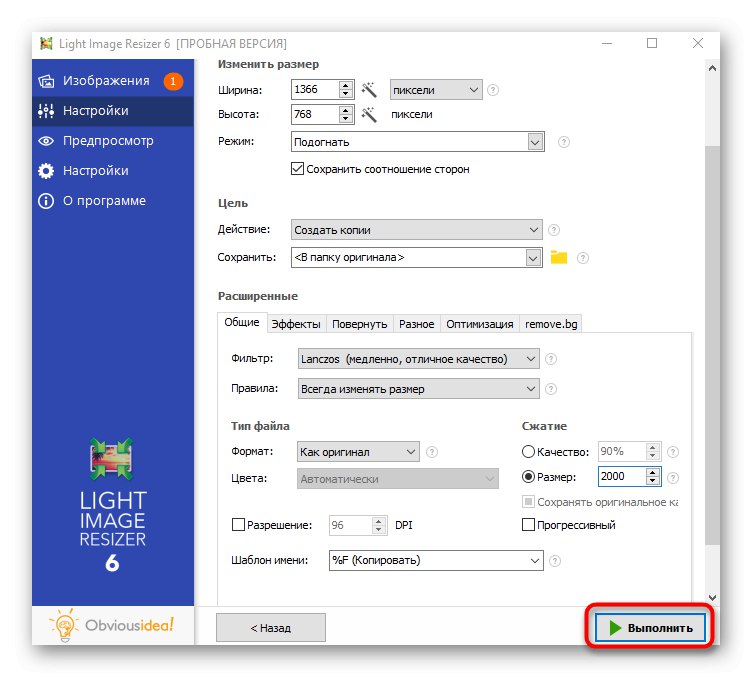Increase Качество with spinner up arrow
Image resolution: width=752 pixels, height=677 pixels.
(652, 447)
